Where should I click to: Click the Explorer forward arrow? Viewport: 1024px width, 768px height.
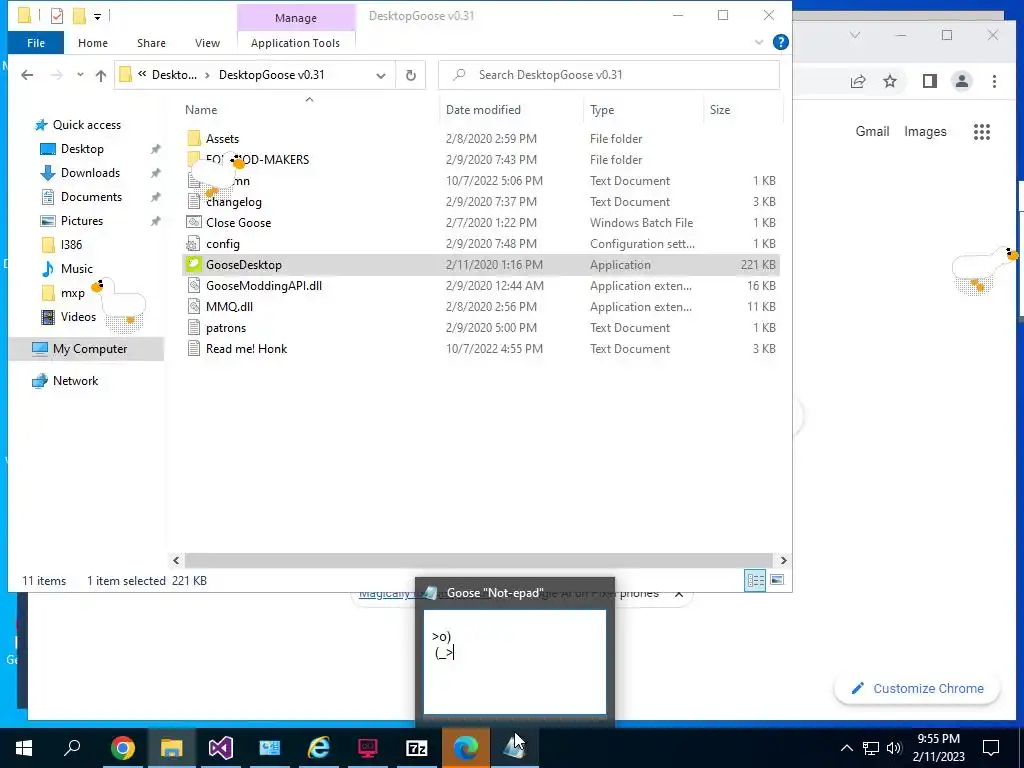(x=56, y=75)
